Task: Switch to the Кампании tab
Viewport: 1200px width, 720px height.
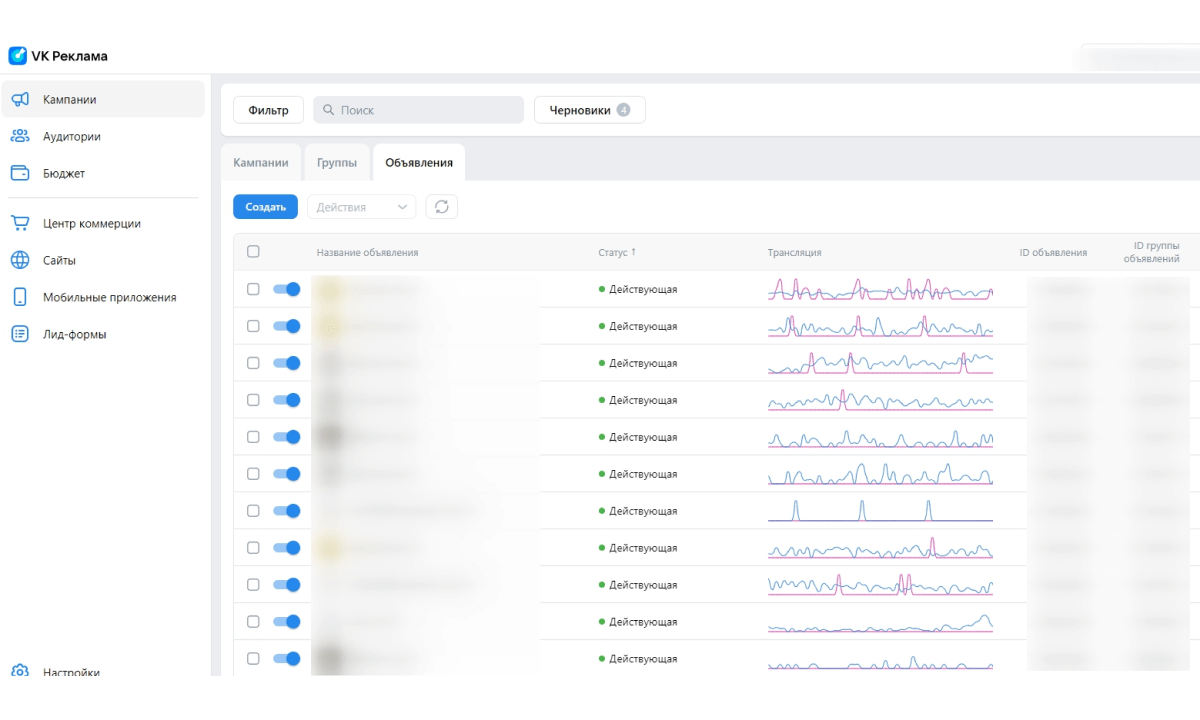Action: tap(261, 163)
